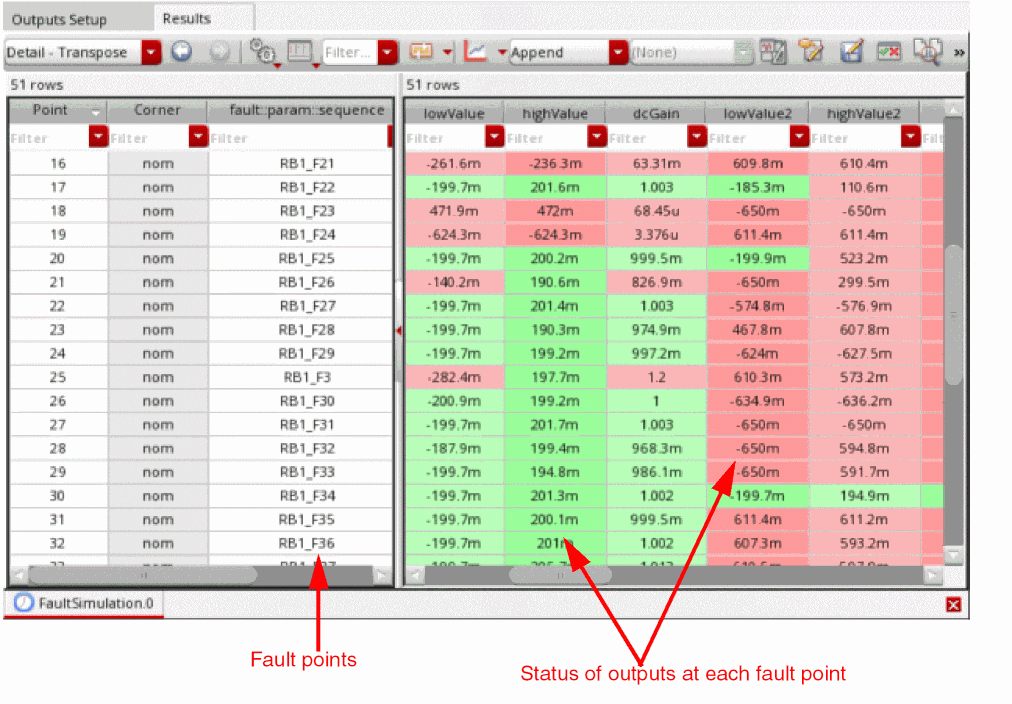Select the FaultSimulation.0 history tab
This screenshot has height=704, width=1012.
pyautogui.click(x=85, y=603)
